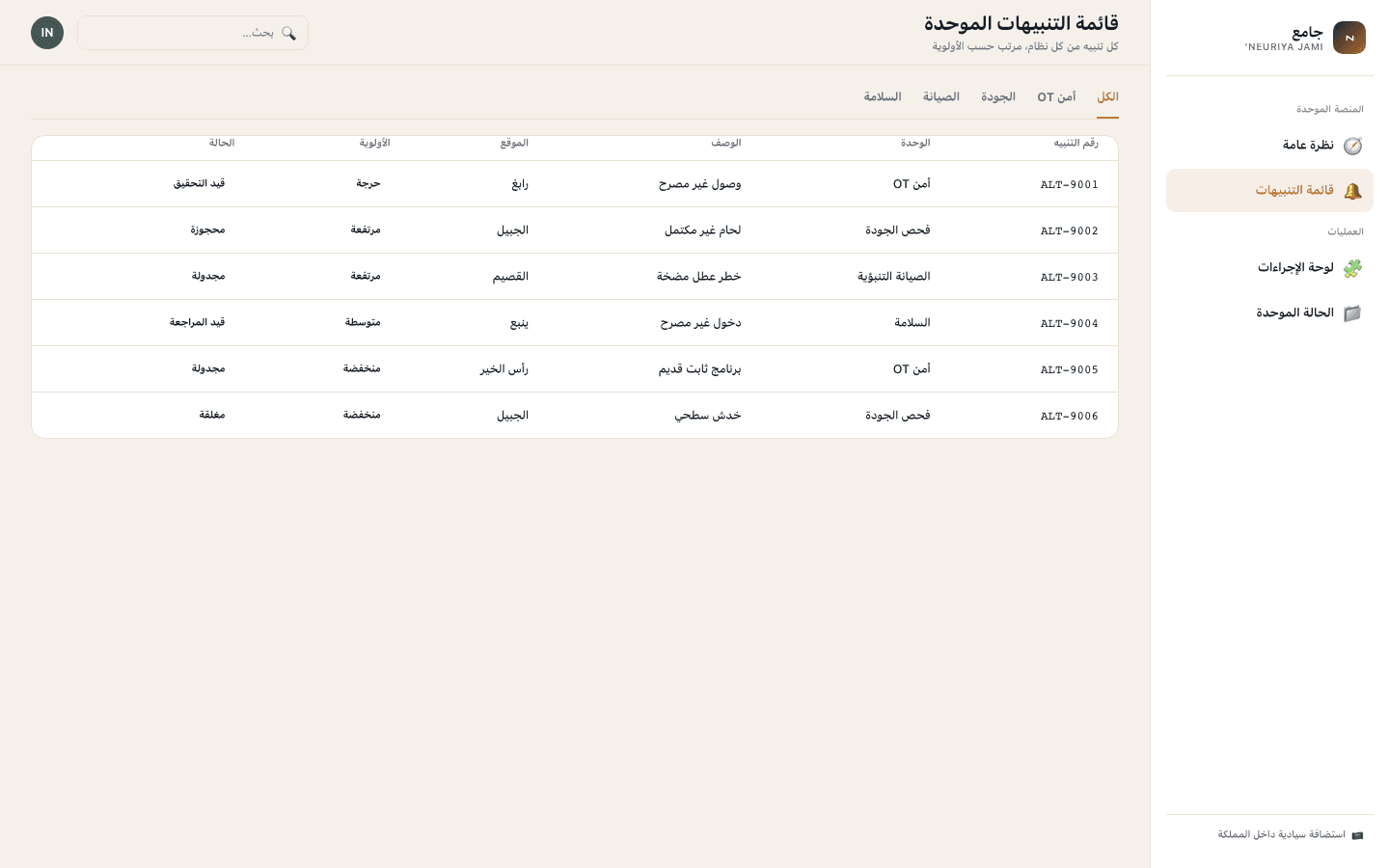
Task: Open نظرة عامة in the sidebar
Action: tap(1269, 146)
